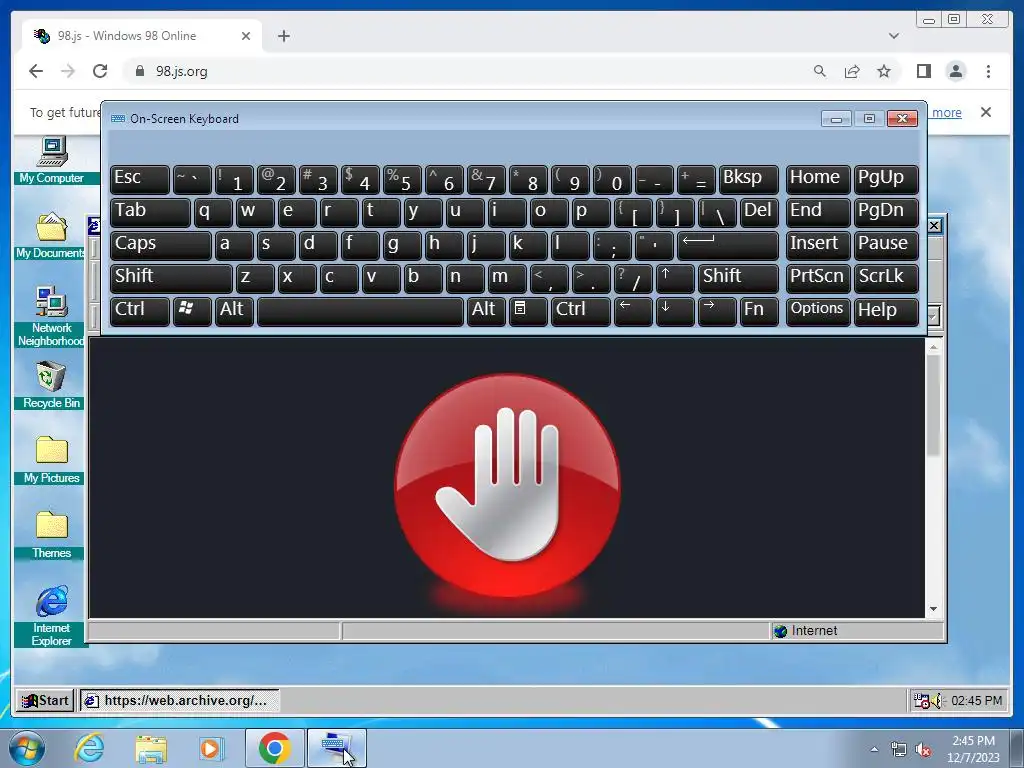Click IE window vertical scrollbar thumb
The height and width of the screenshot is (768, 1024).
pyautogui.click(x=933, y=406)
